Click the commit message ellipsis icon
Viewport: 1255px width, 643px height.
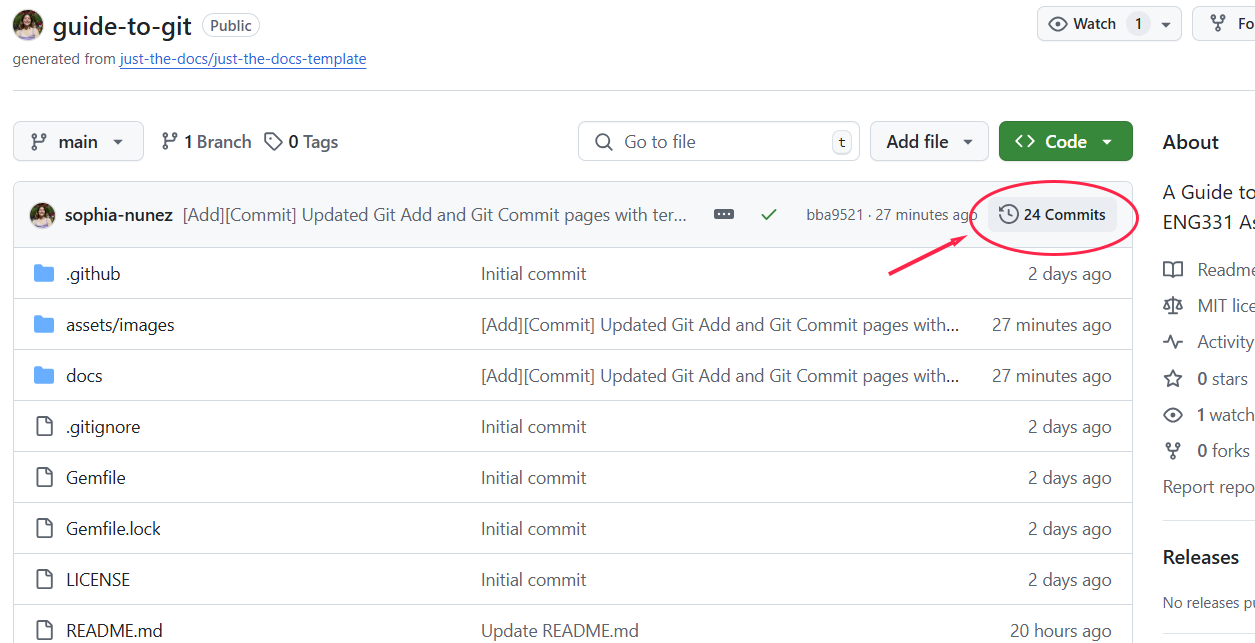pos(723,214)
